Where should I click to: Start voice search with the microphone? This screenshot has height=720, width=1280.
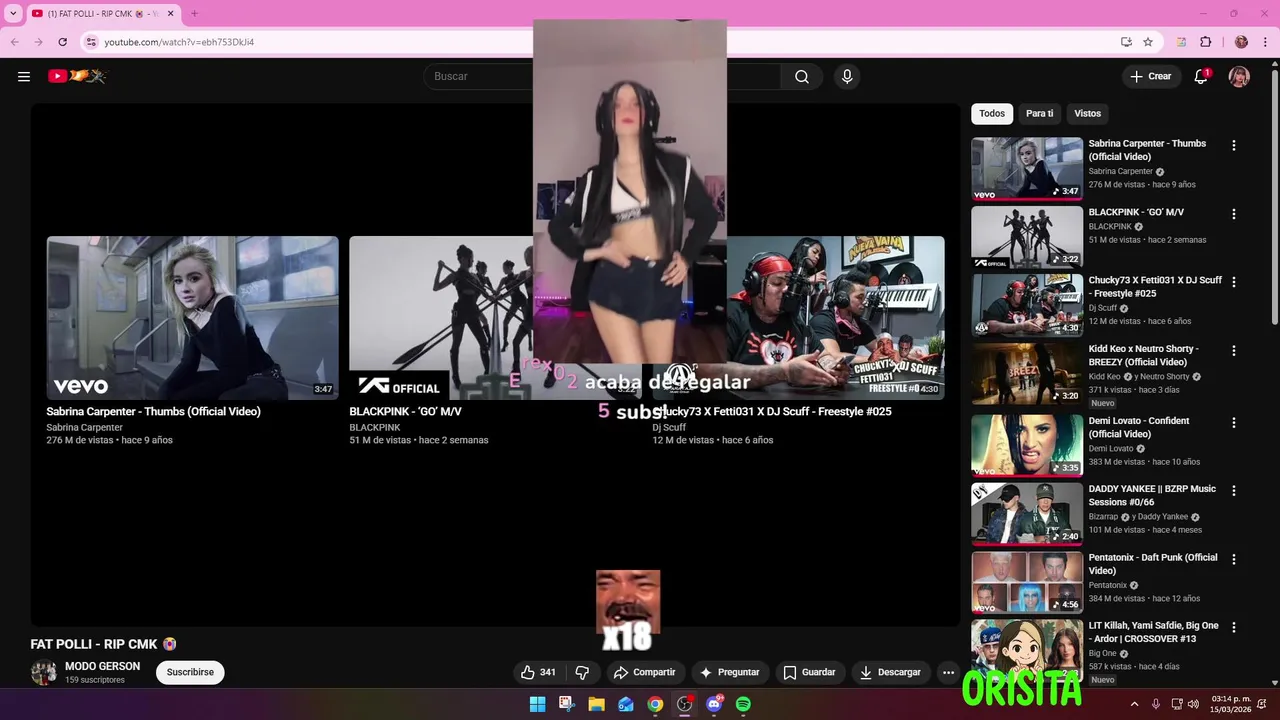(847, 76)
